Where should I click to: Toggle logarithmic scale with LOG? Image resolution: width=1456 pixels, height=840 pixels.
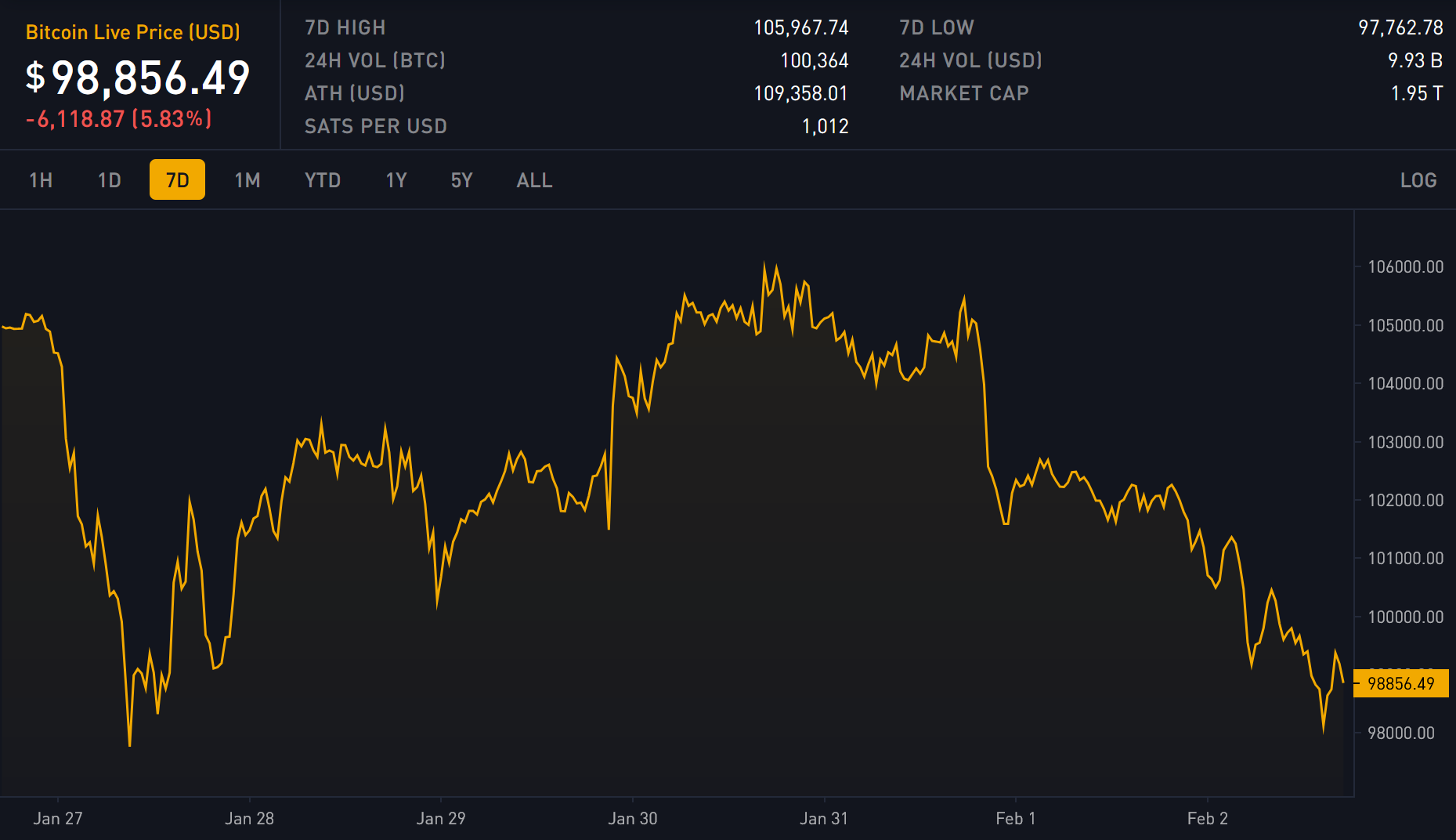(1418, 179)
